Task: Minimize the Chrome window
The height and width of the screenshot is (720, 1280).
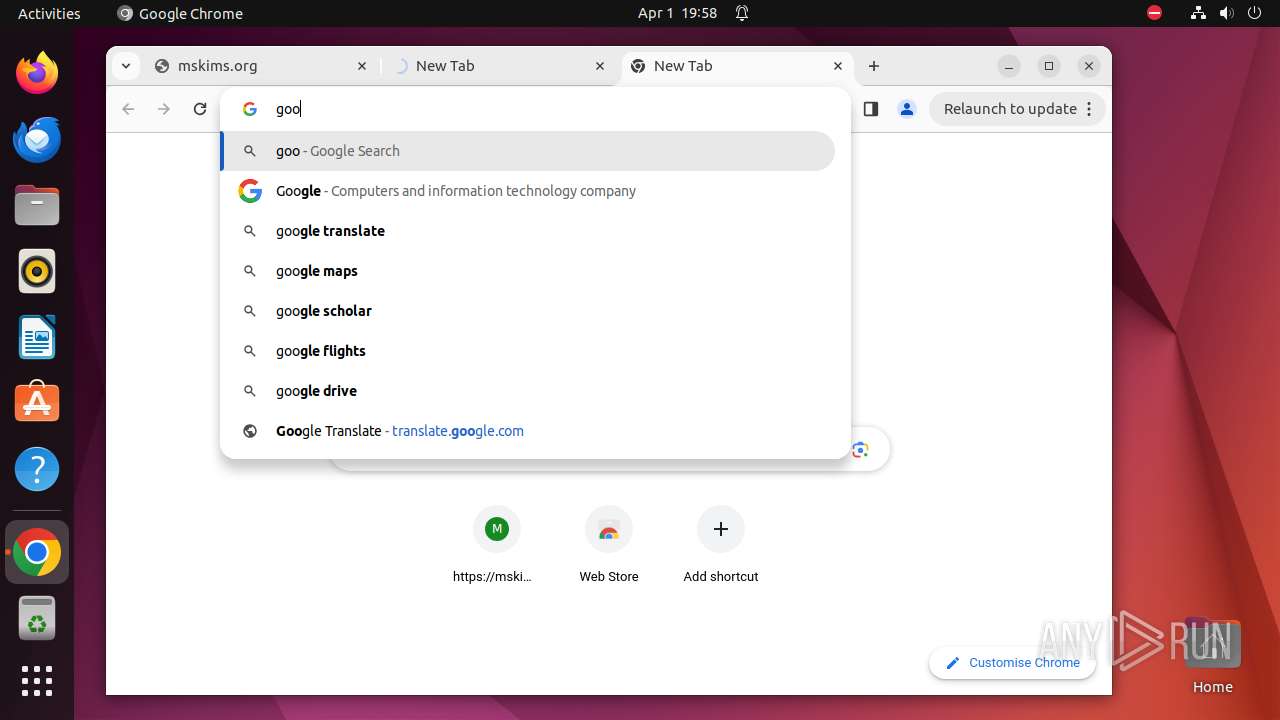Action: click(1009, 66)
